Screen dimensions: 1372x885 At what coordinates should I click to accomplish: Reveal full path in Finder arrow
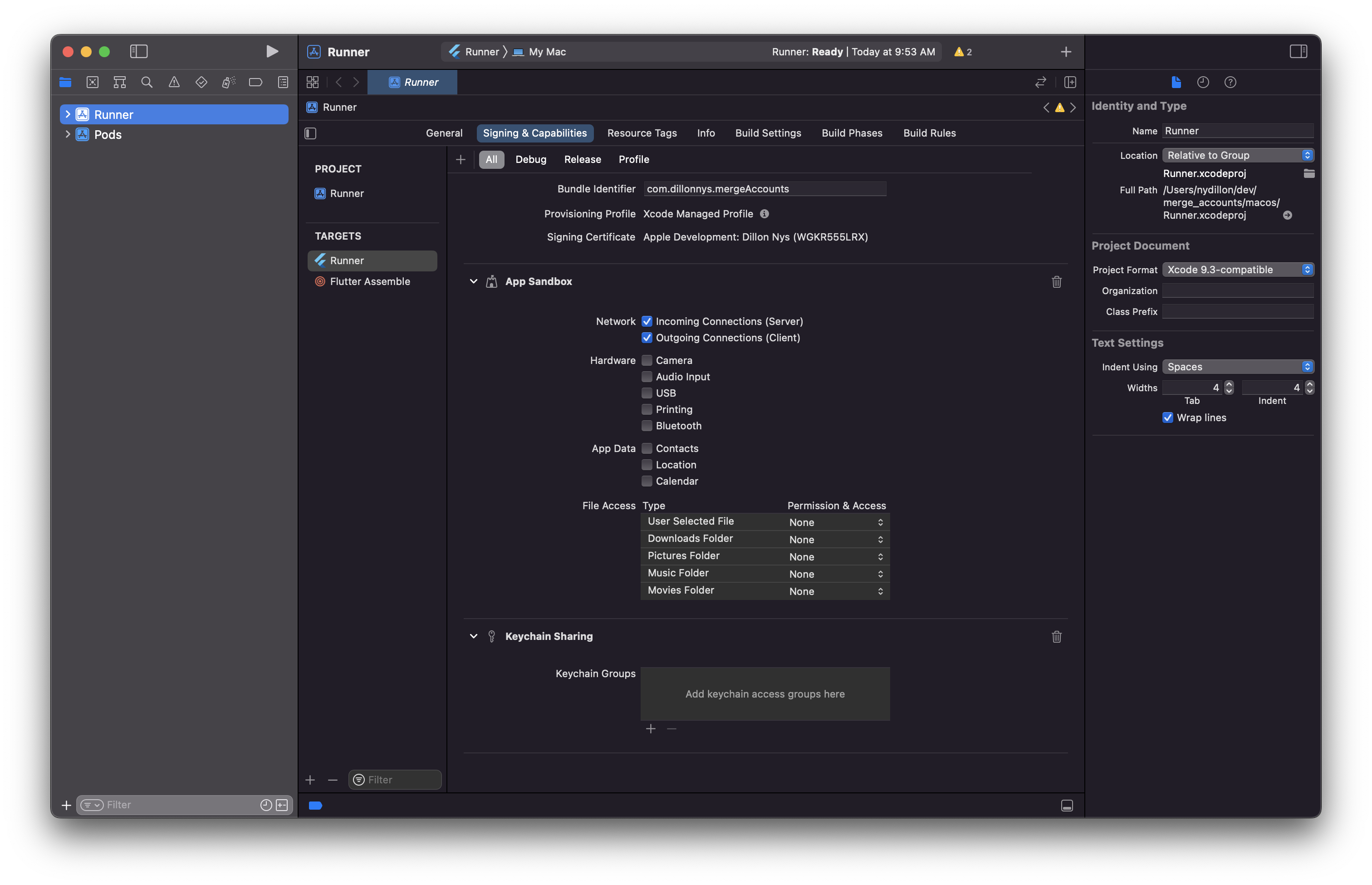click(1288, 216)
